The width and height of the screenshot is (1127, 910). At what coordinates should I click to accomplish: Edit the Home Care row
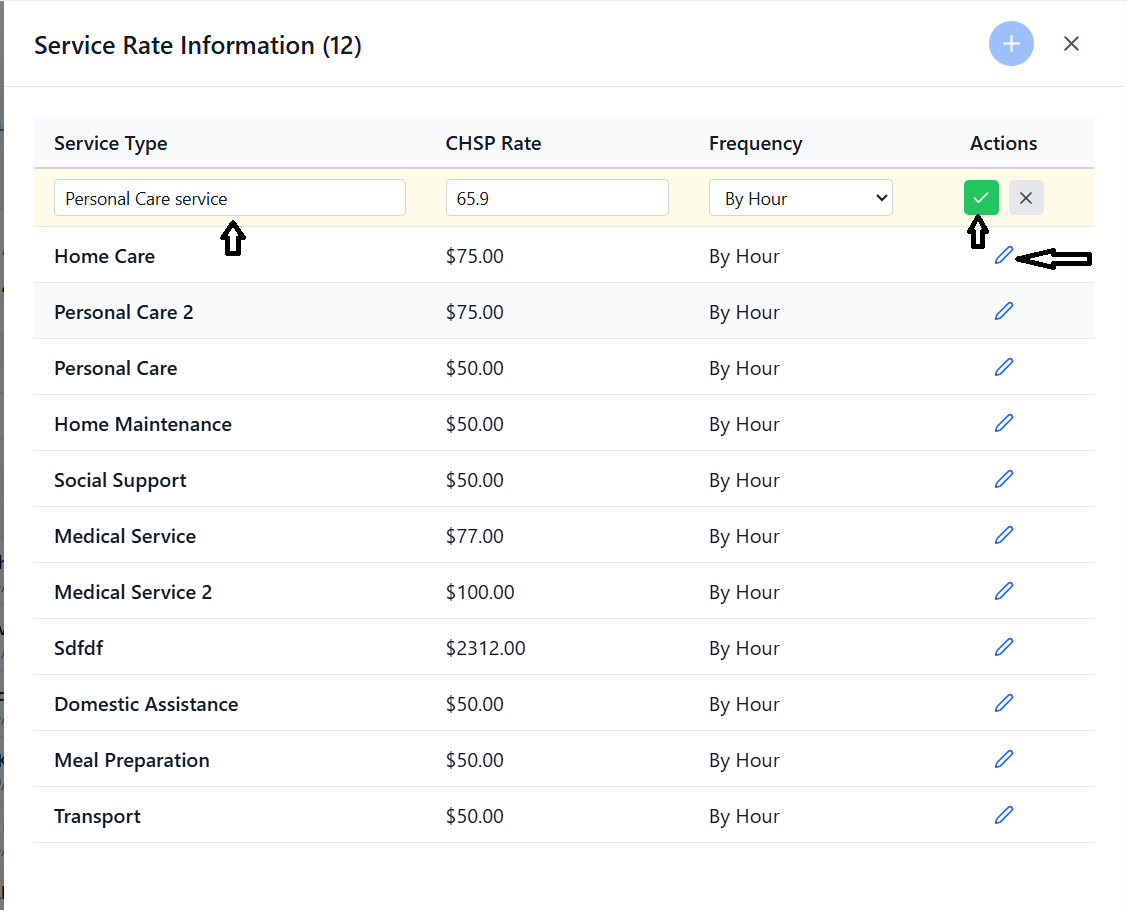[x=1004, y=256]
